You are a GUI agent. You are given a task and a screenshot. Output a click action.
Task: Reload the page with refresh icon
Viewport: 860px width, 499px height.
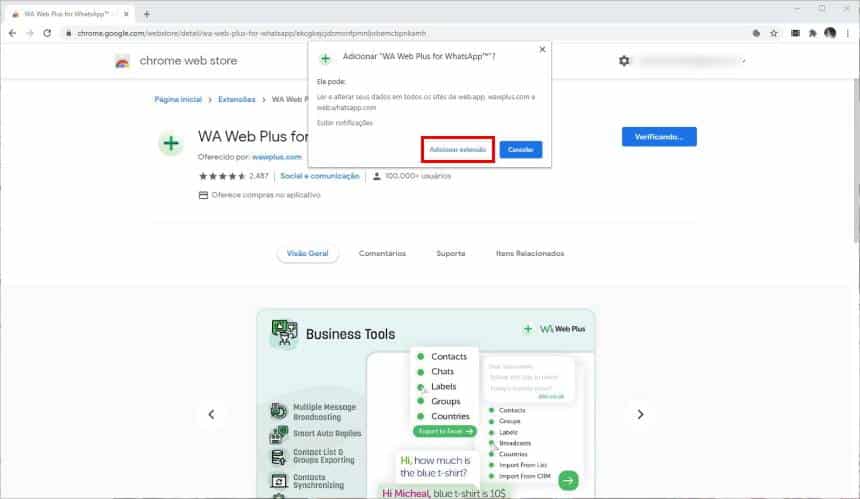47,33
